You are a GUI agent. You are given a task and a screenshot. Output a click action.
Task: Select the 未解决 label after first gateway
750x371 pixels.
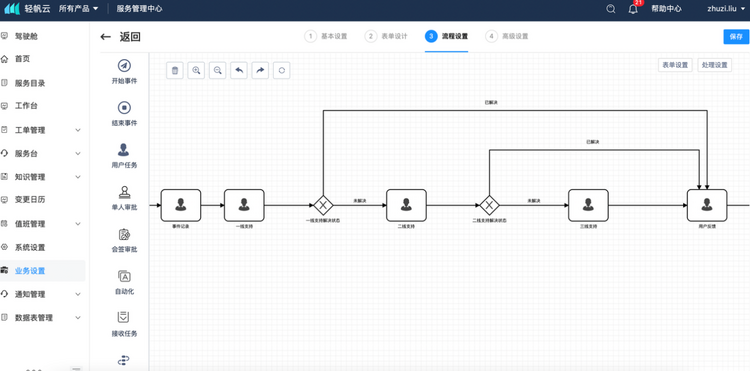360,200
